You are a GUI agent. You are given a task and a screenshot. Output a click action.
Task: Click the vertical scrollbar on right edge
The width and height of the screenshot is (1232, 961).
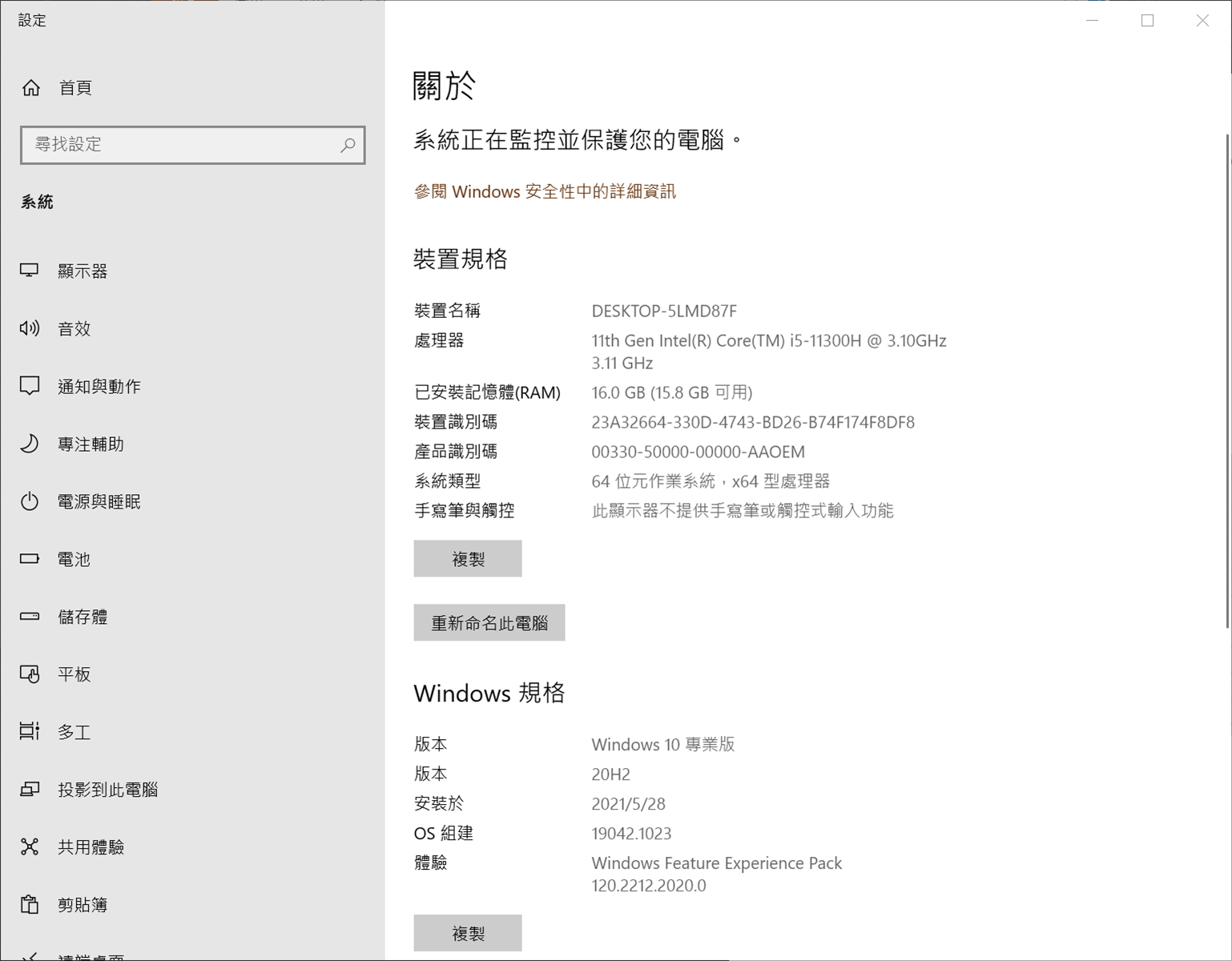pos(1227,380)
